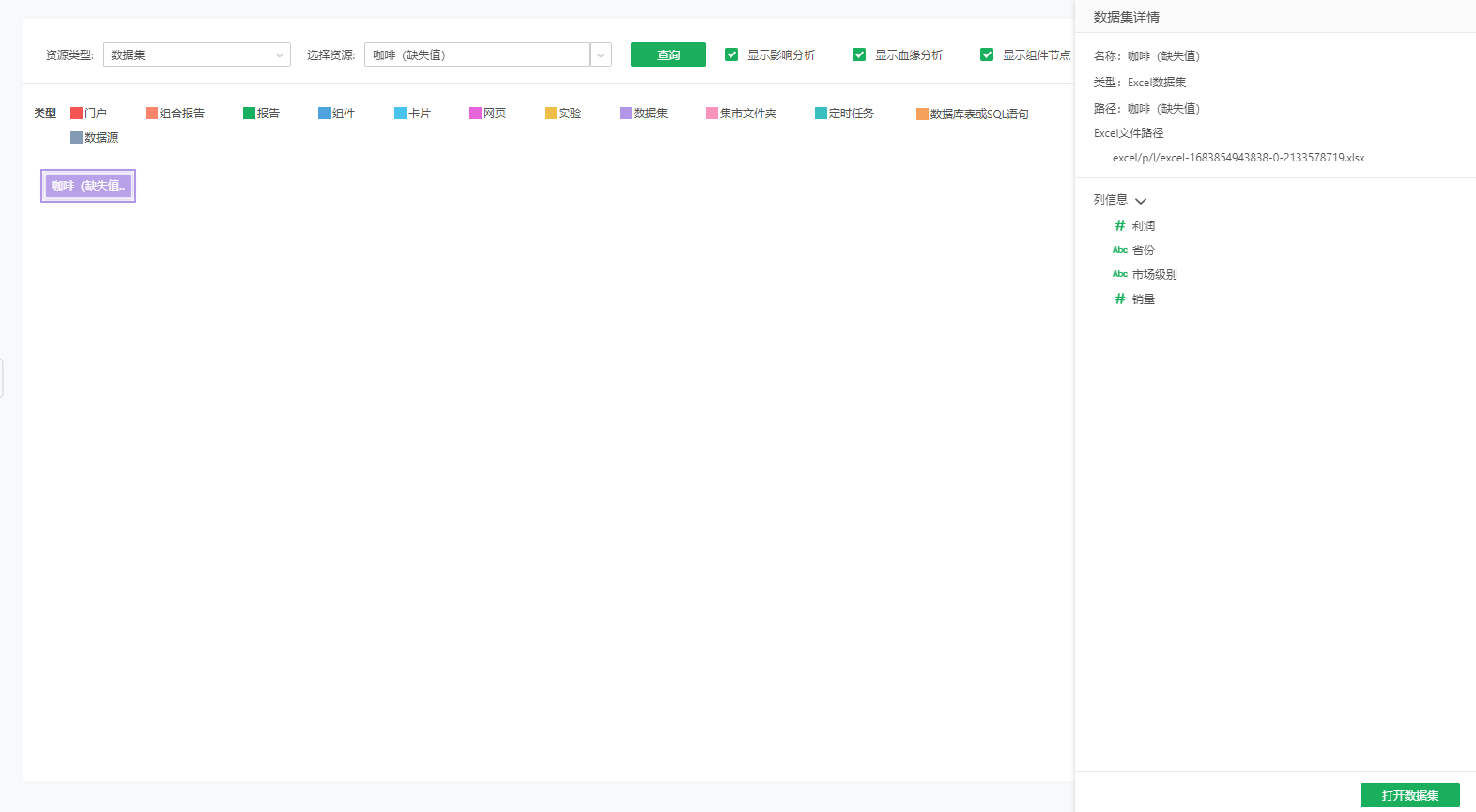Click the Abc icon beside 省份
The height and width of the screenshot is (812, 1476).
tap(1119, 250)
